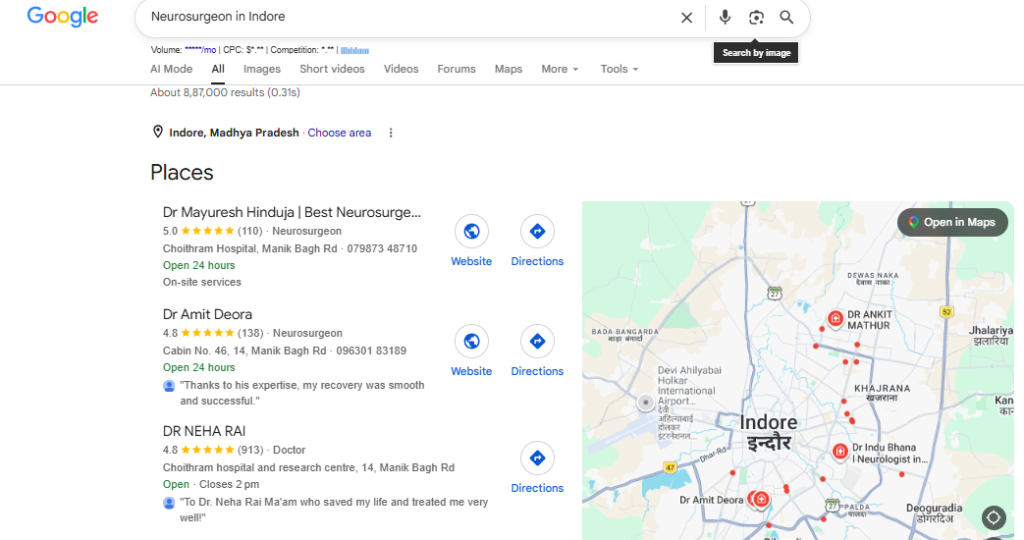Click the search volume link in keyword bar
Viewport: 1024px width, 540px height.
pyautogui.click(x=200, y=50)
